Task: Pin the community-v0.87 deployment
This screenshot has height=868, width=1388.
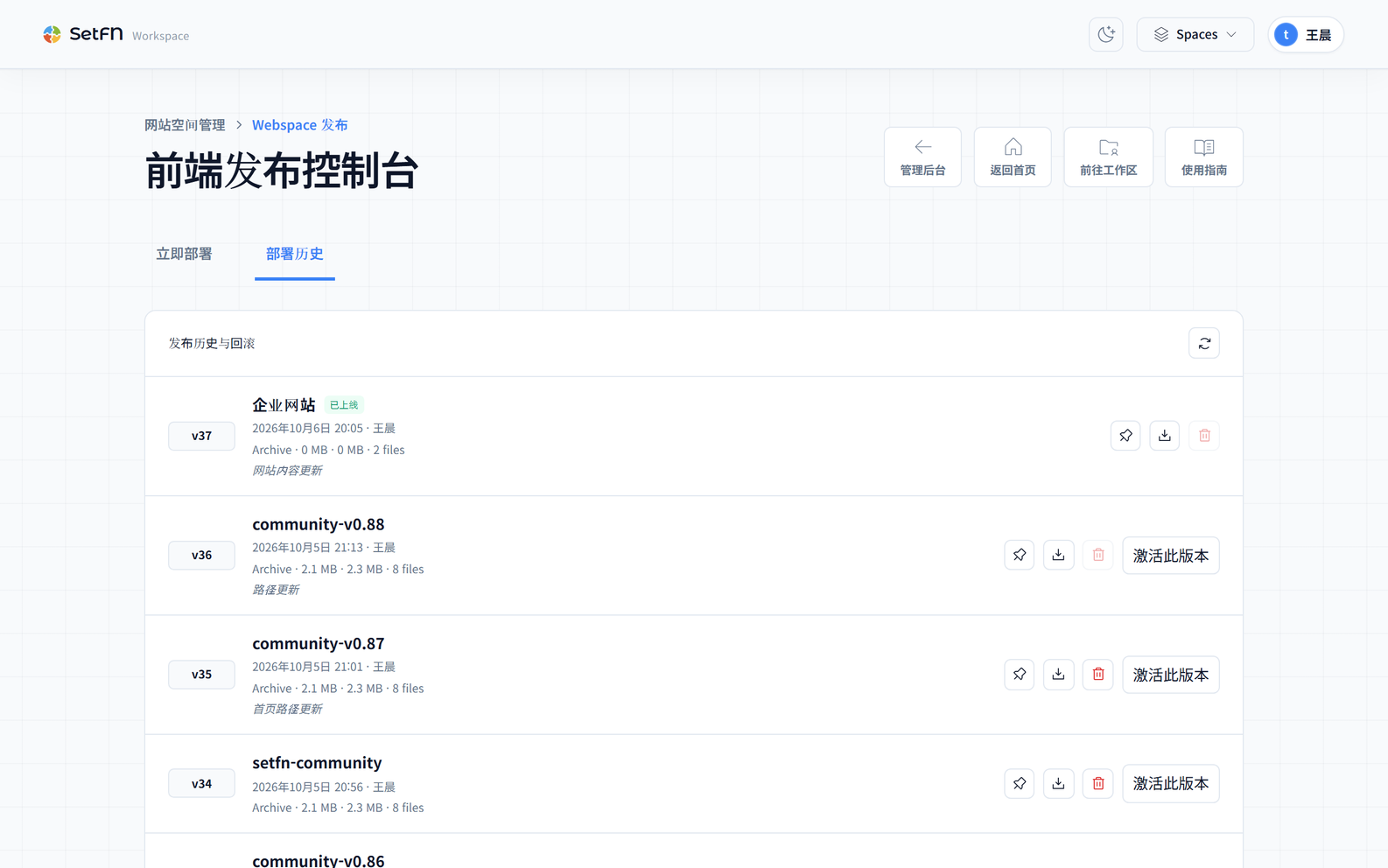Action: [1020, 675]
